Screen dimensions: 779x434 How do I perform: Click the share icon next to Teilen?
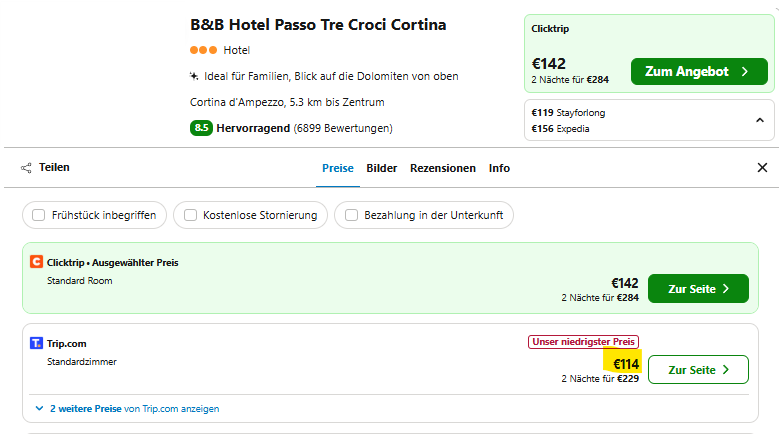pos(26,168)
